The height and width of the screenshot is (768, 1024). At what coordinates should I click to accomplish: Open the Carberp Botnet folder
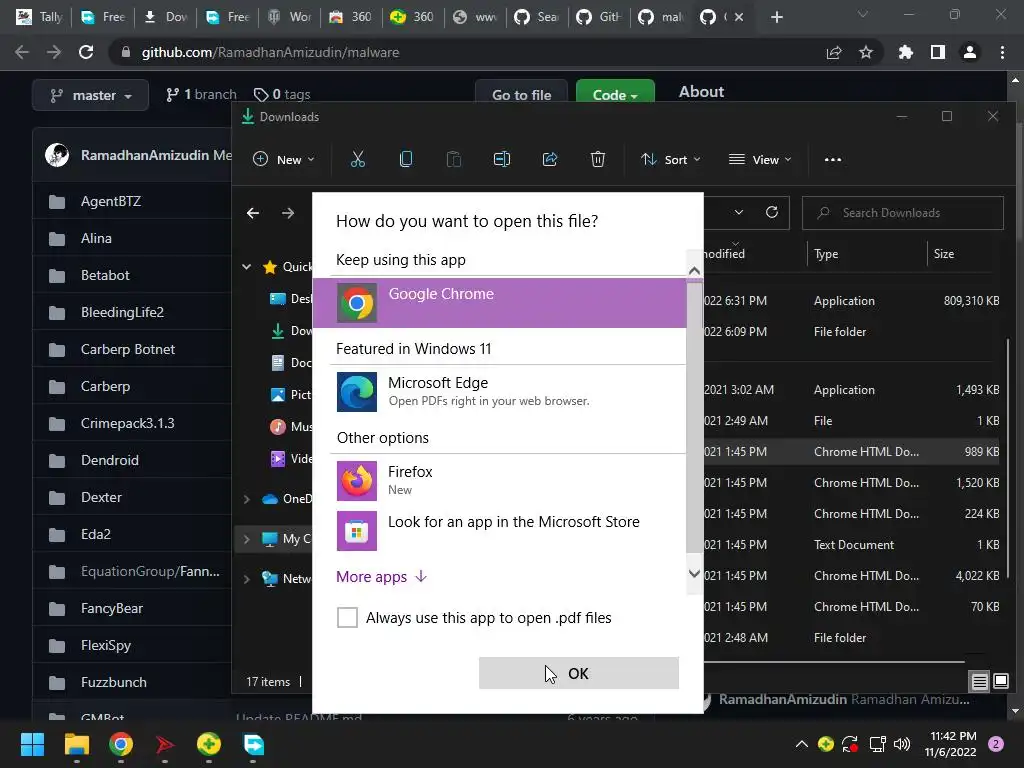pyautogui.click(x=127, y=349)
